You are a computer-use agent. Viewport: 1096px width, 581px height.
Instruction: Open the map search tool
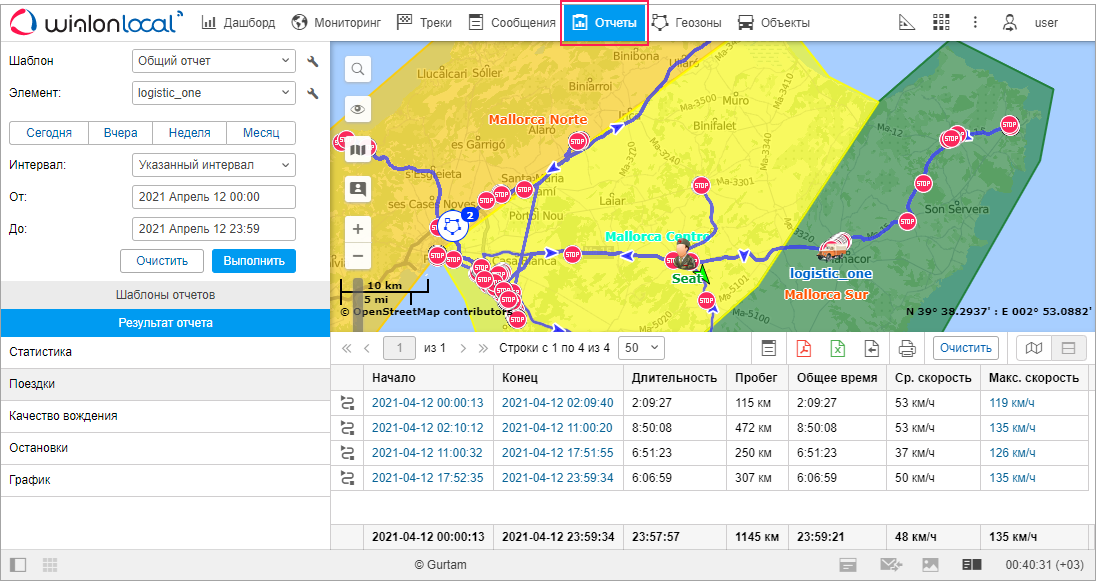click(358, 69)
